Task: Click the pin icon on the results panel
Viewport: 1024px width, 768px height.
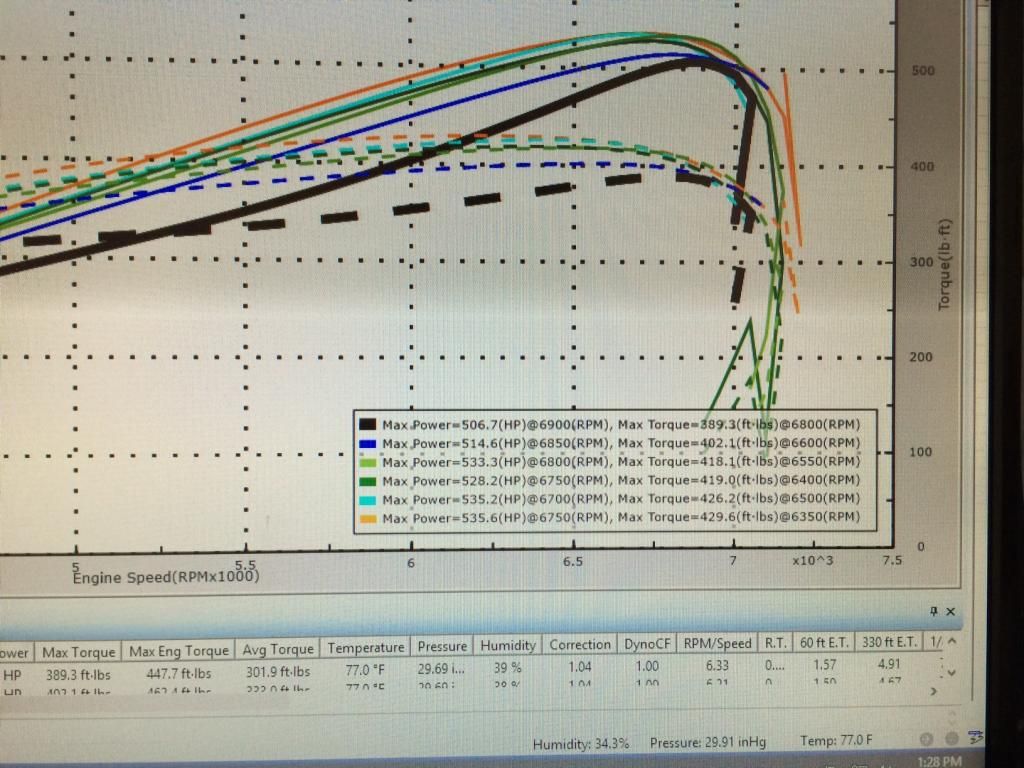Action: [935, 611]
